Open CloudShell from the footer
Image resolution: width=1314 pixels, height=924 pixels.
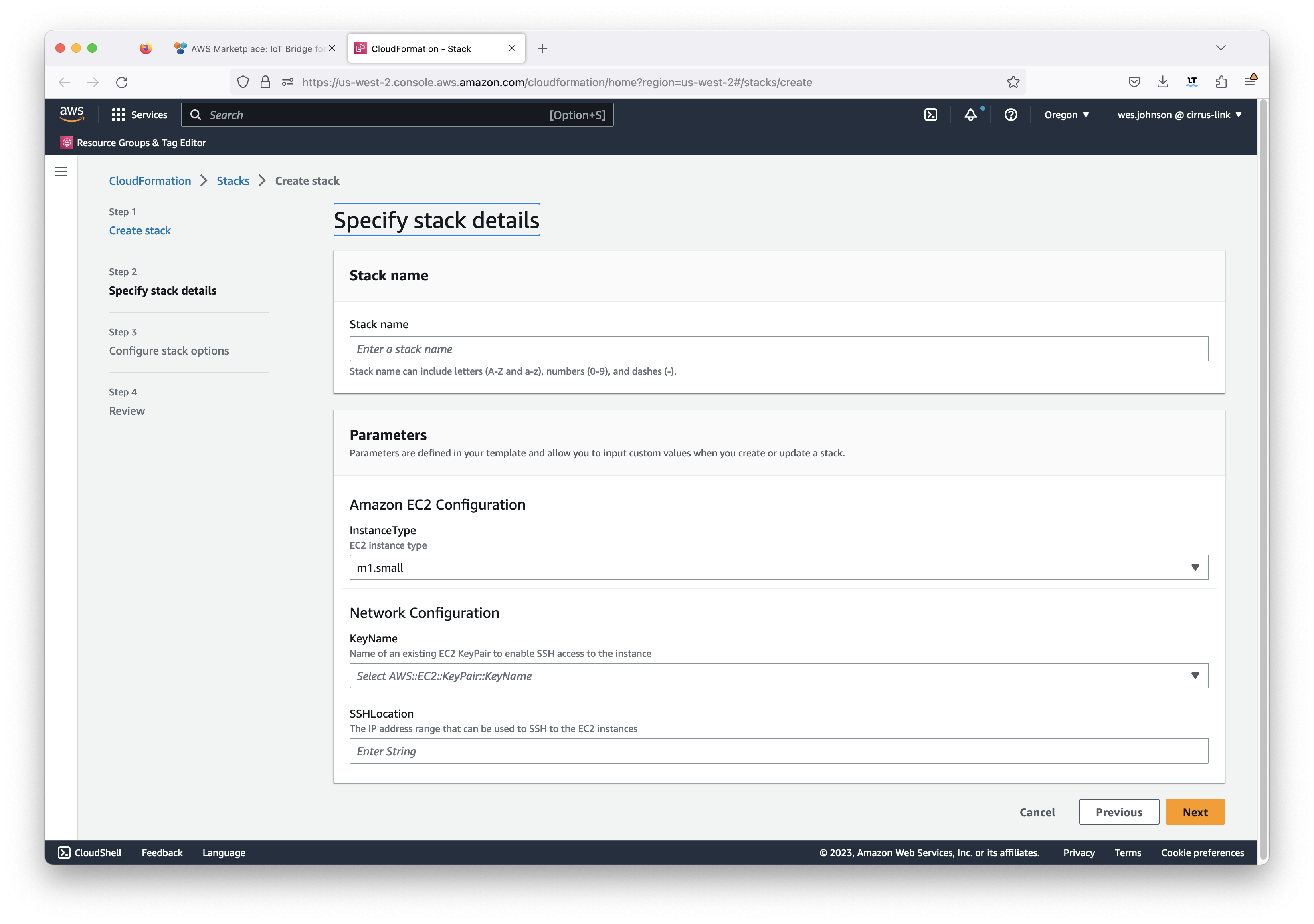coord(90,853)
